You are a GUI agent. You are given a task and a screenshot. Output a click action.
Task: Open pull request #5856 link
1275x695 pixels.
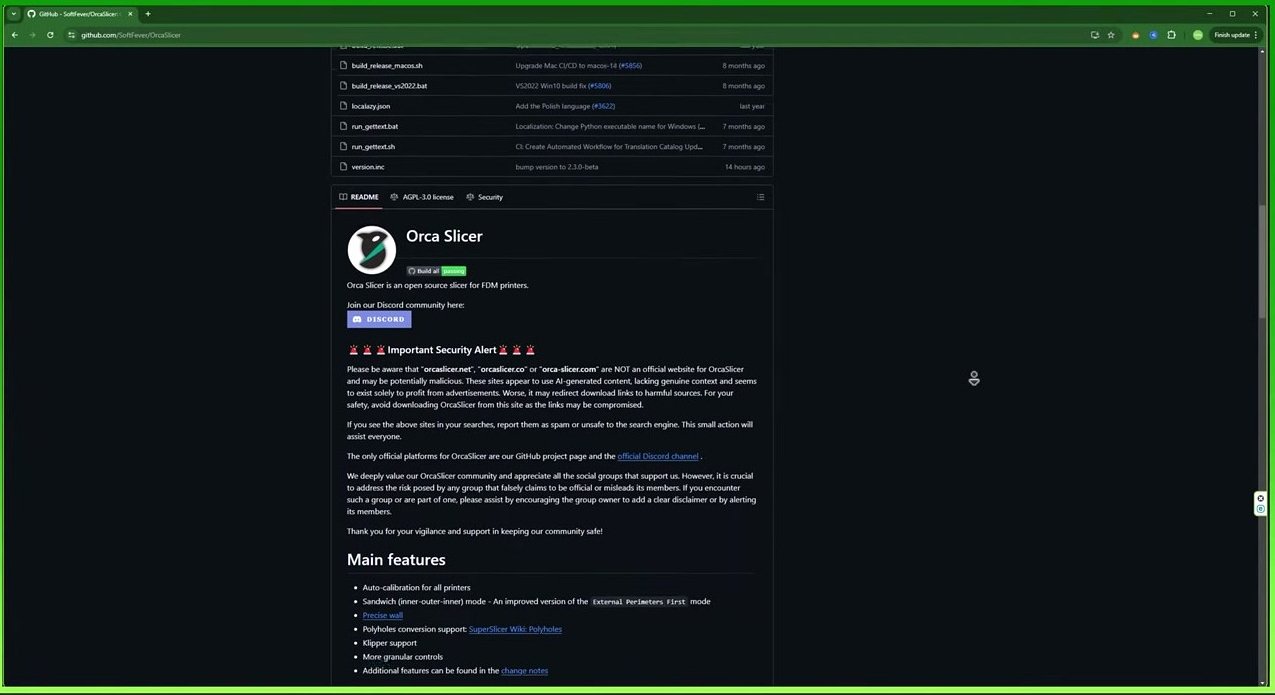pyautogui.click(x=630, y=66)
